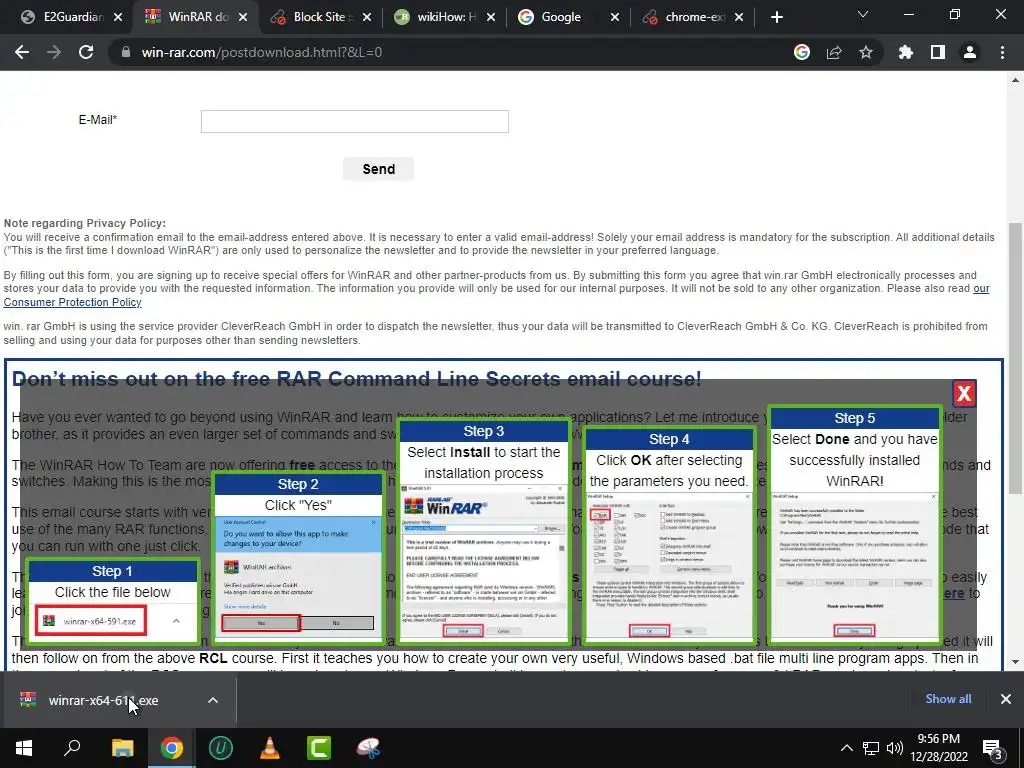This screenshot has height=768, width=1024.
Task: Open the green Camtasia taskbar icon
Action: click(x=319, y=748)
